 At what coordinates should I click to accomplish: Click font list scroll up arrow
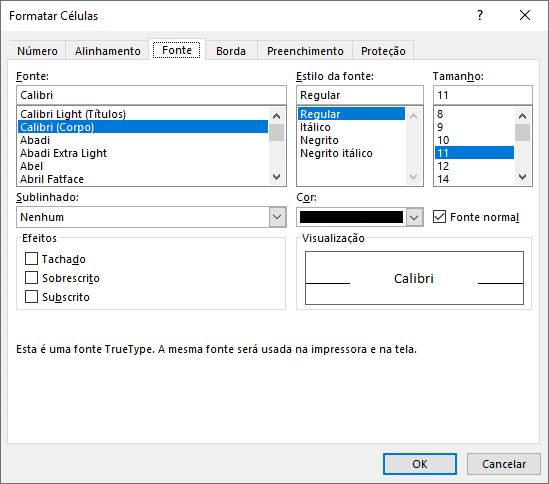277,116
